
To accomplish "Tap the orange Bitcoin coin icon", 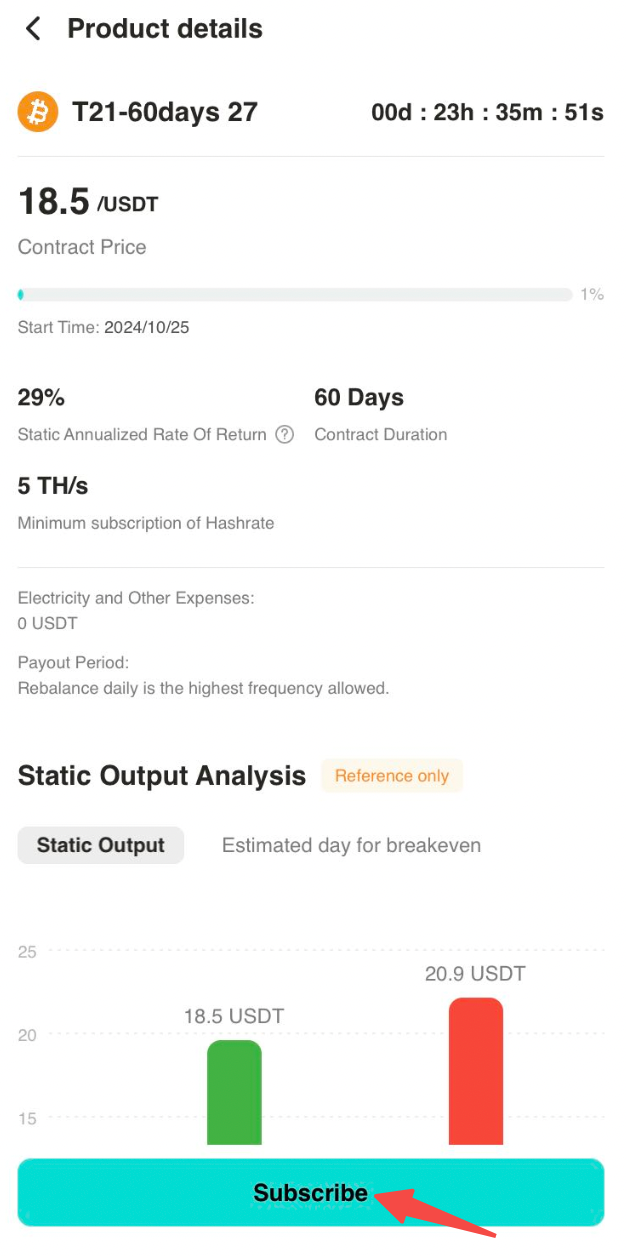I will 38,112.
